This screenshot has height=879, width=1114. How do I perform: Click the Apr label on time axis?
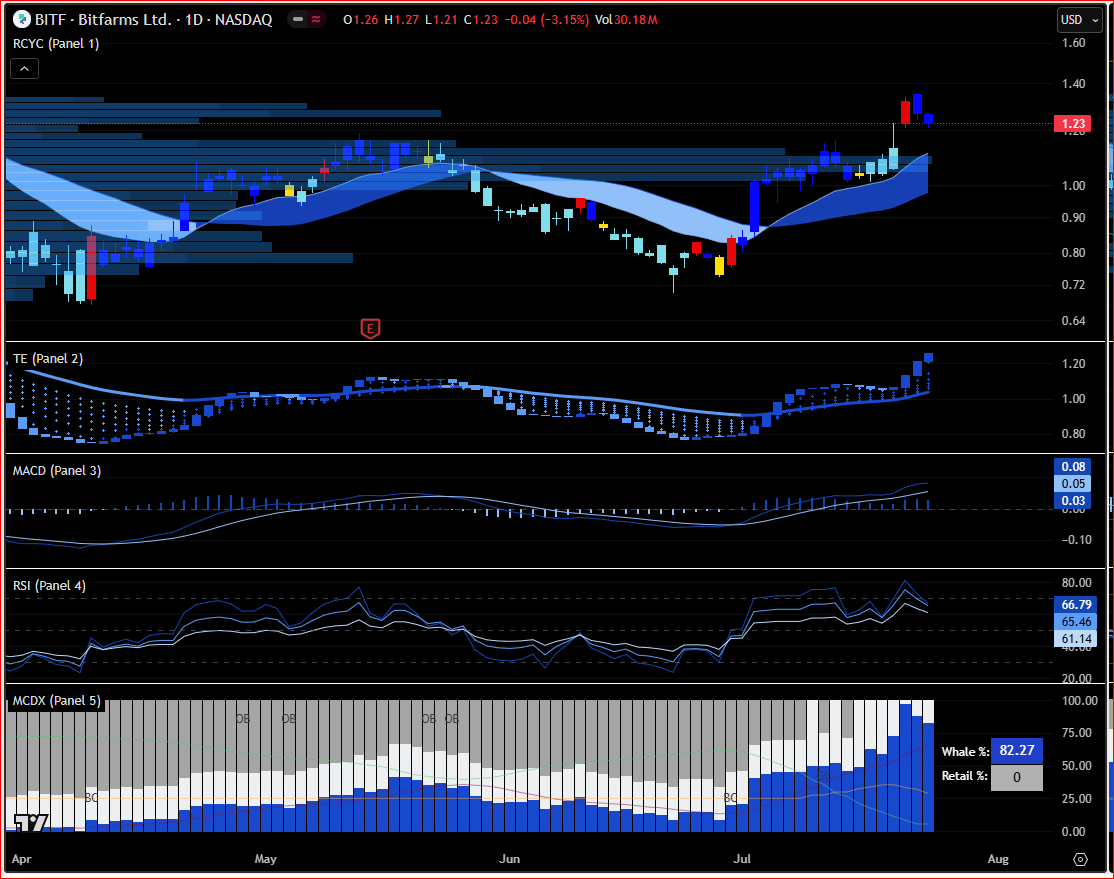(x=22, y=859)
